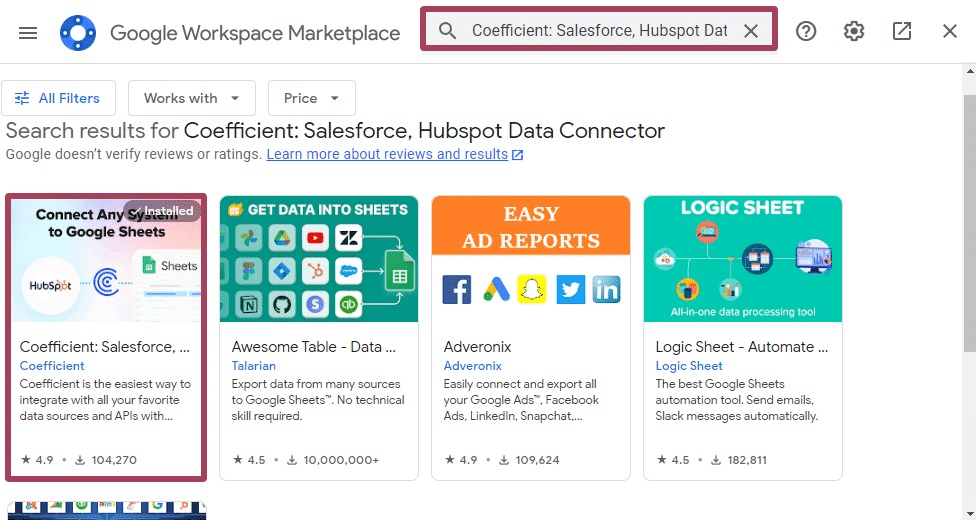Expand the Works with dropdown

pyautogui.click(x=192, y=98)
